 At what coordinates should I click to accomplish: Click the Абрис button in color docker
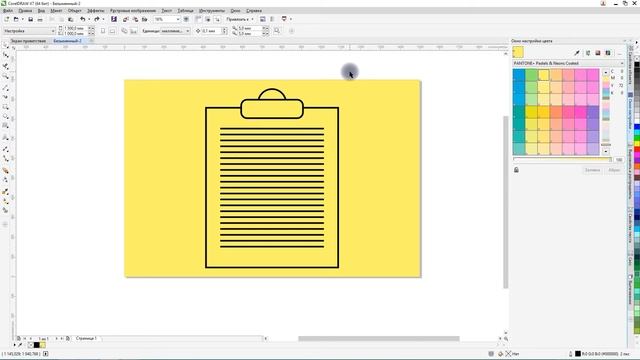(x=614, y=170)
